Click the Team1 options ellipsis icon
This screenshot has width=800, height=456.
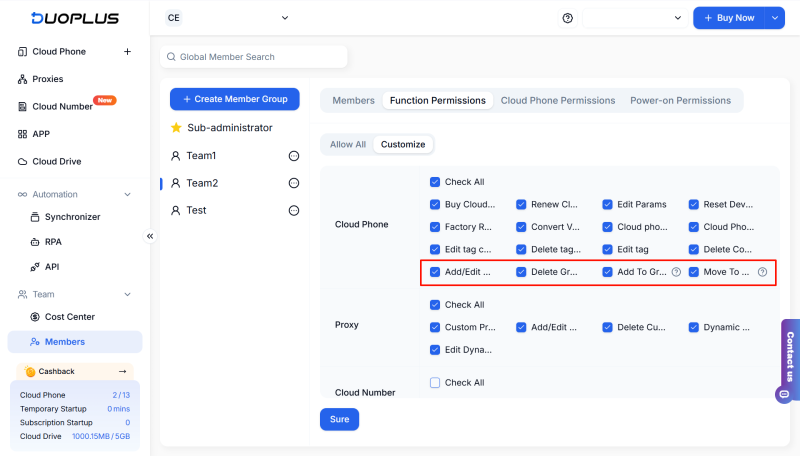[294, 156]
